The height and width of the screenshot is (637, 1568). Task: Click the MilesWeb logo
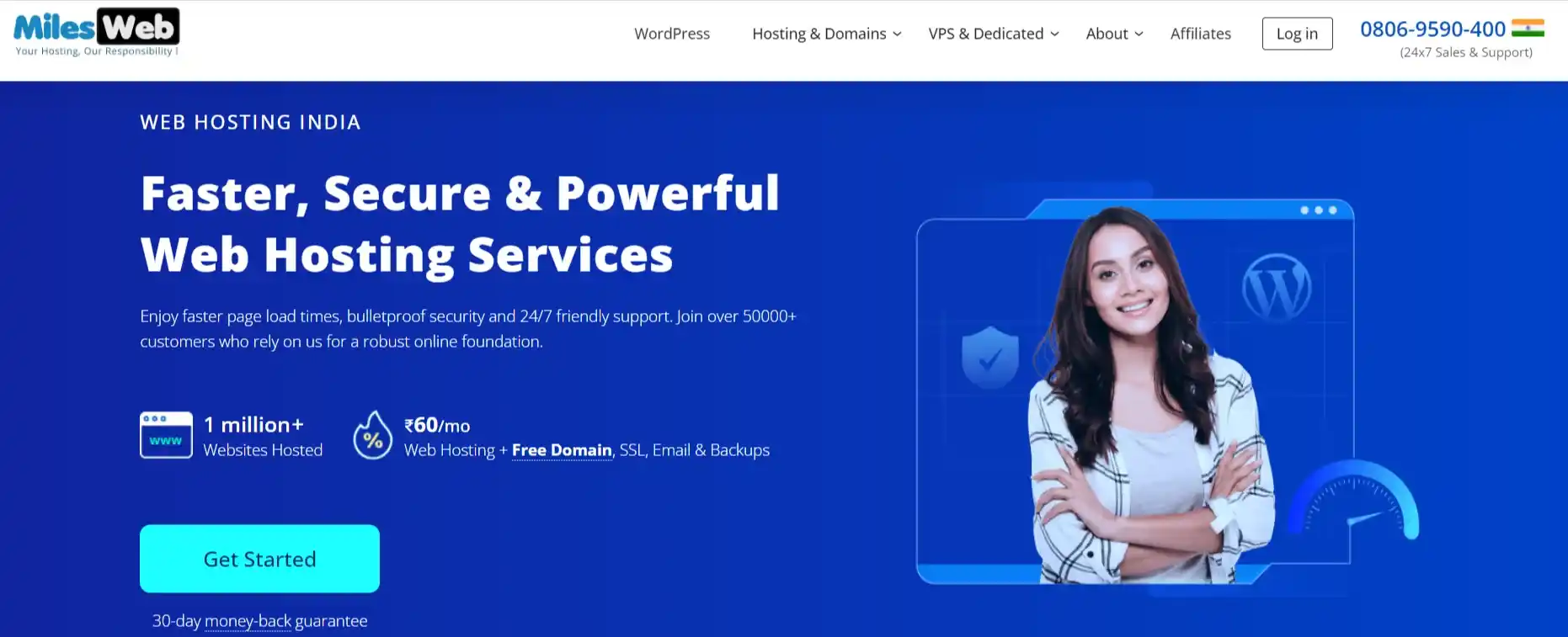[96, 32]
